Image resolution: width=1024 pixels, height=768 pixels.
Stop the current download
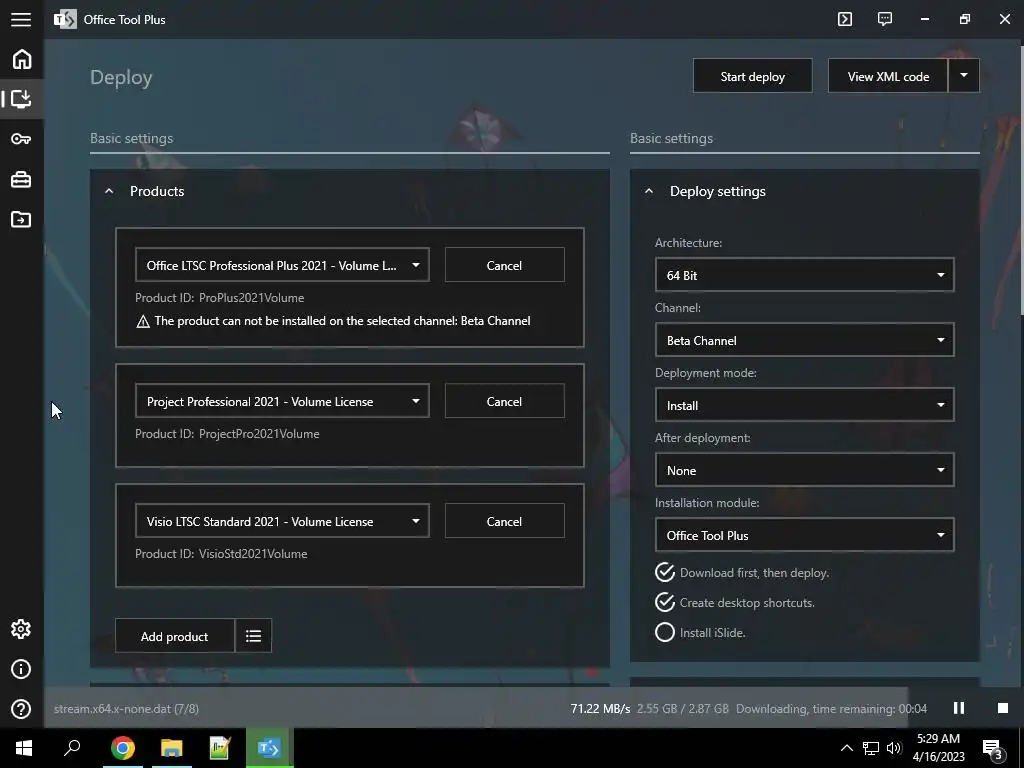1002,708
